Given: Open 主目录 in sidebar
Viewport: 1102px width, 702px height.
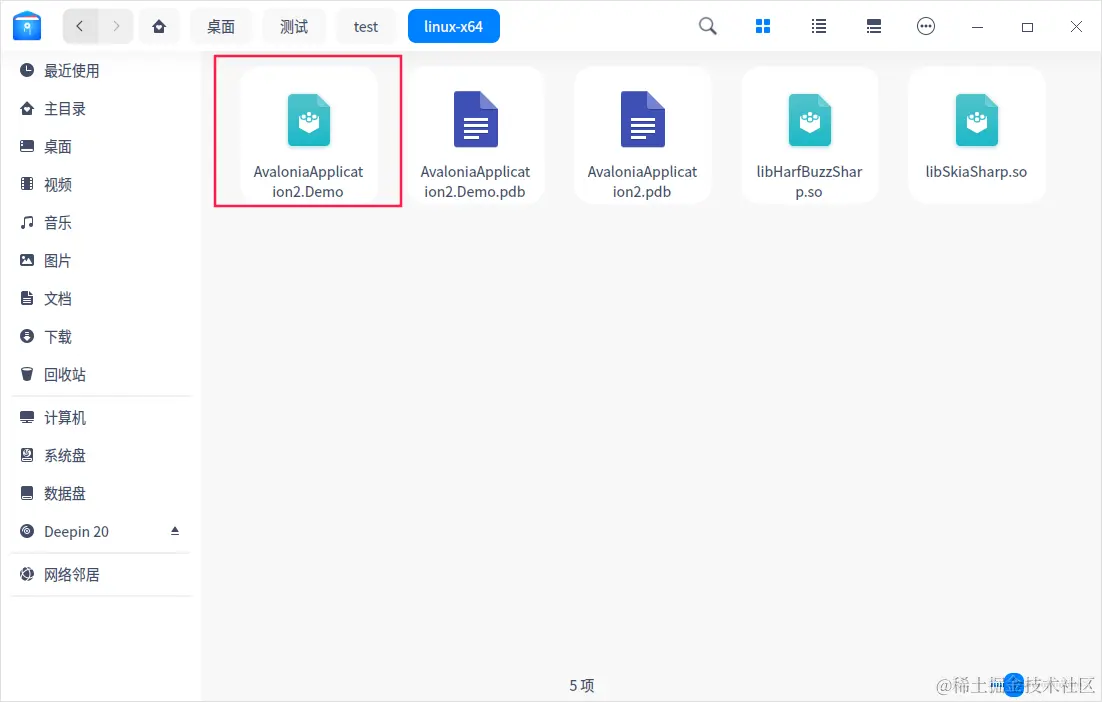Looking at the screenshot, I should point(101,108).
